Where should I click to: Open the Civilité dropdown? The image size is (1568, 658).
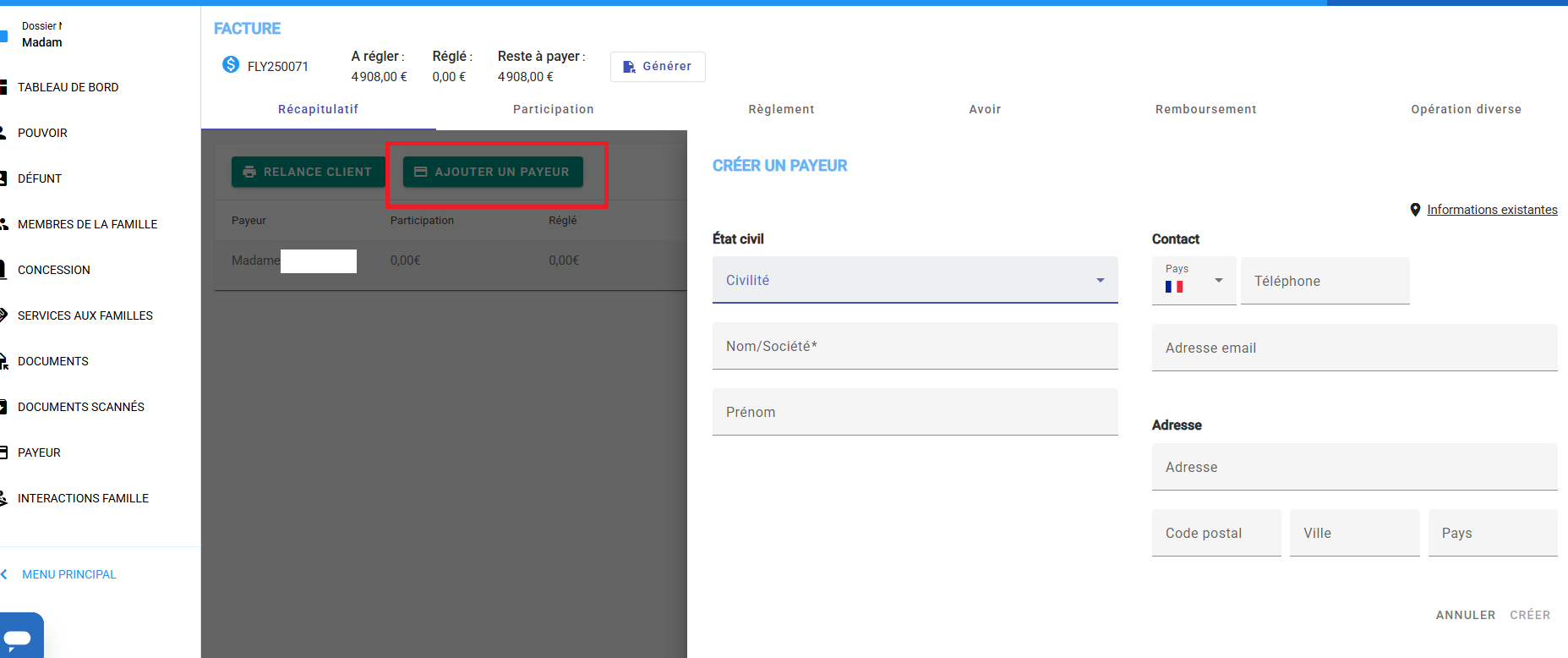point(915,280)
